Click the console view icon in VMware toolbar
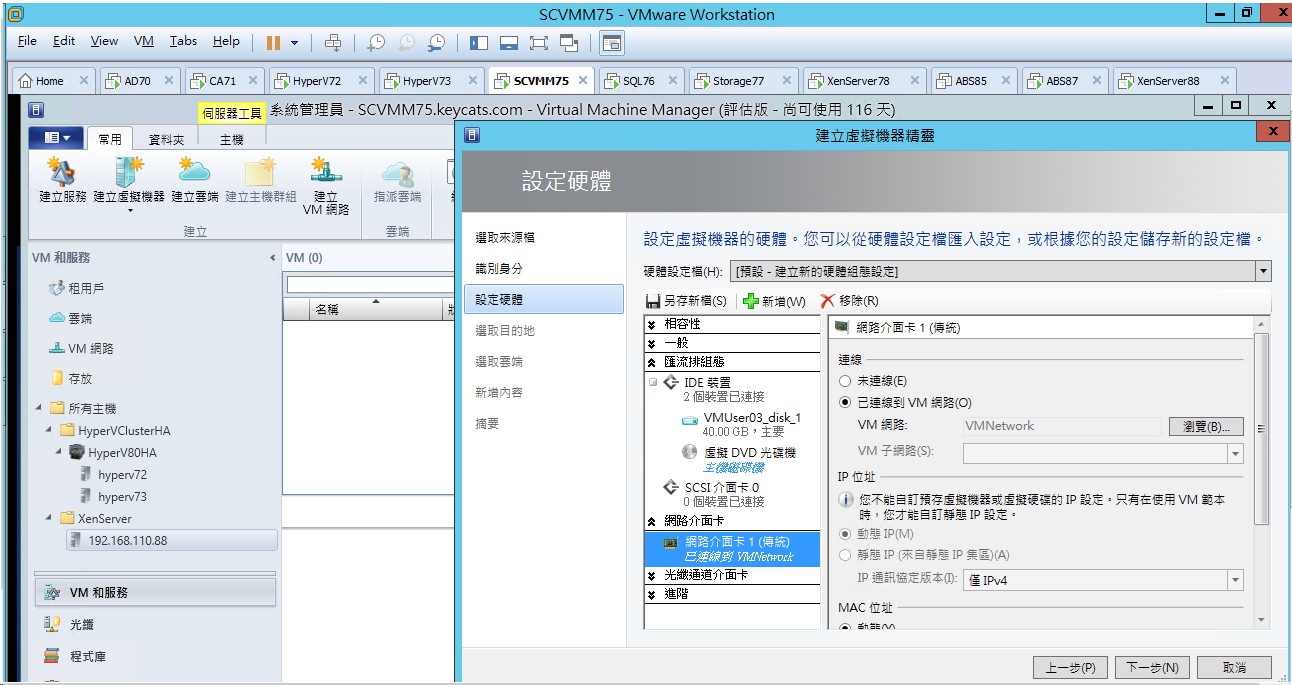 [x=612, y=43]
